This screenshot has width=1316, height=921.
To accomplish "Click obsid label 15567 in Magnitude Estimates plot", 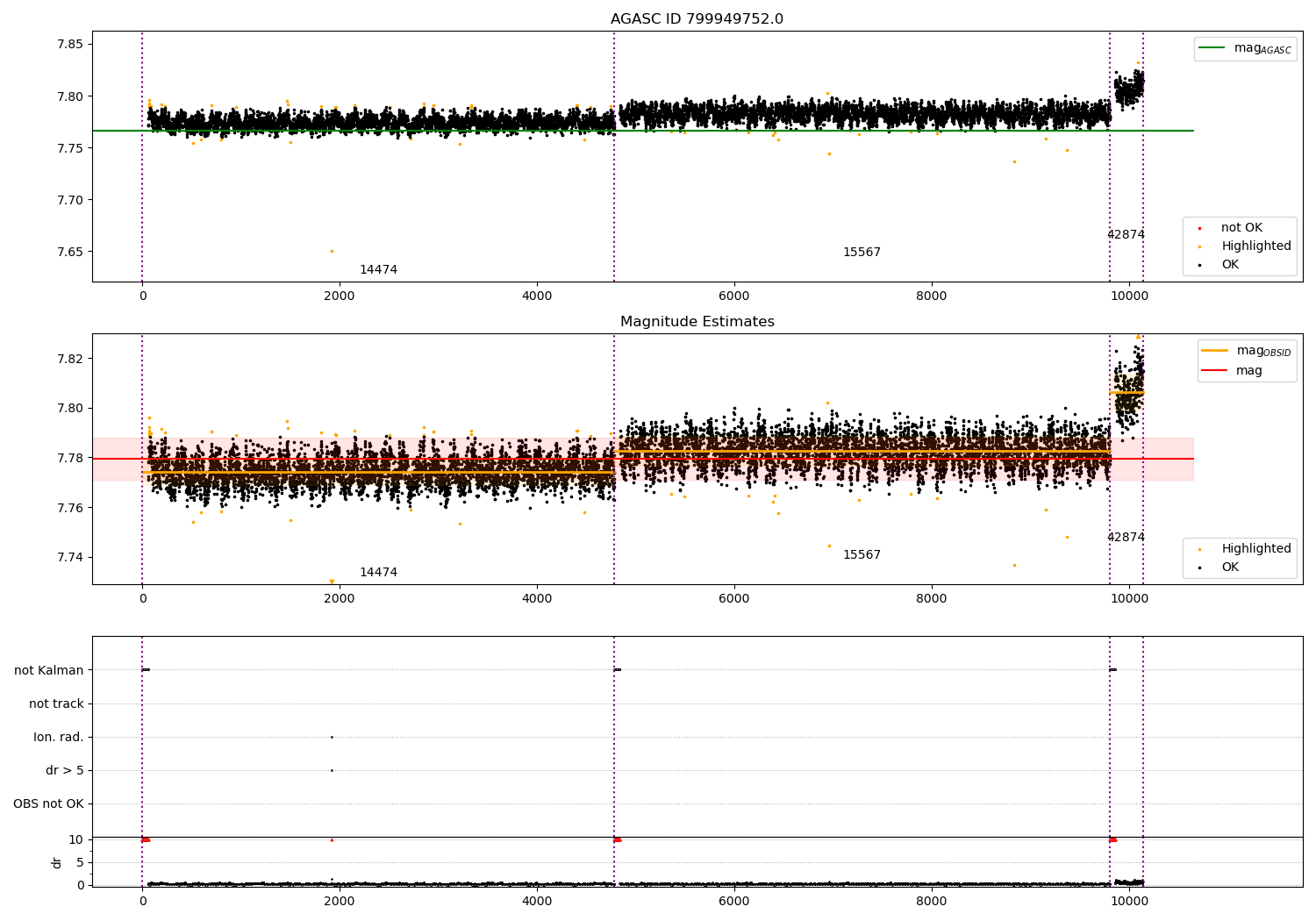I will [862, 555].
